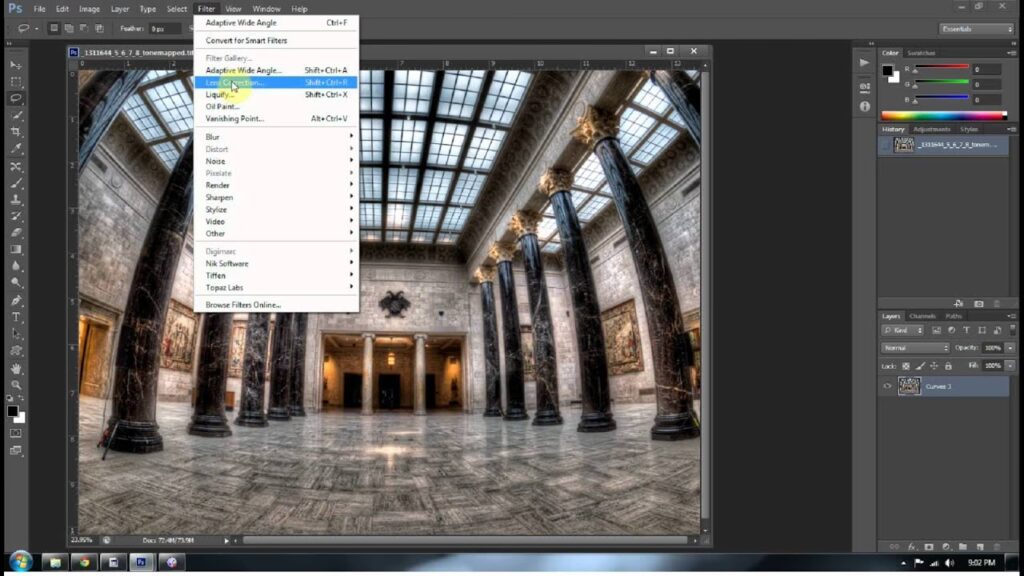Select the Type tool in the toolbar
1024x576 pixels.
[x=16, y=317]
